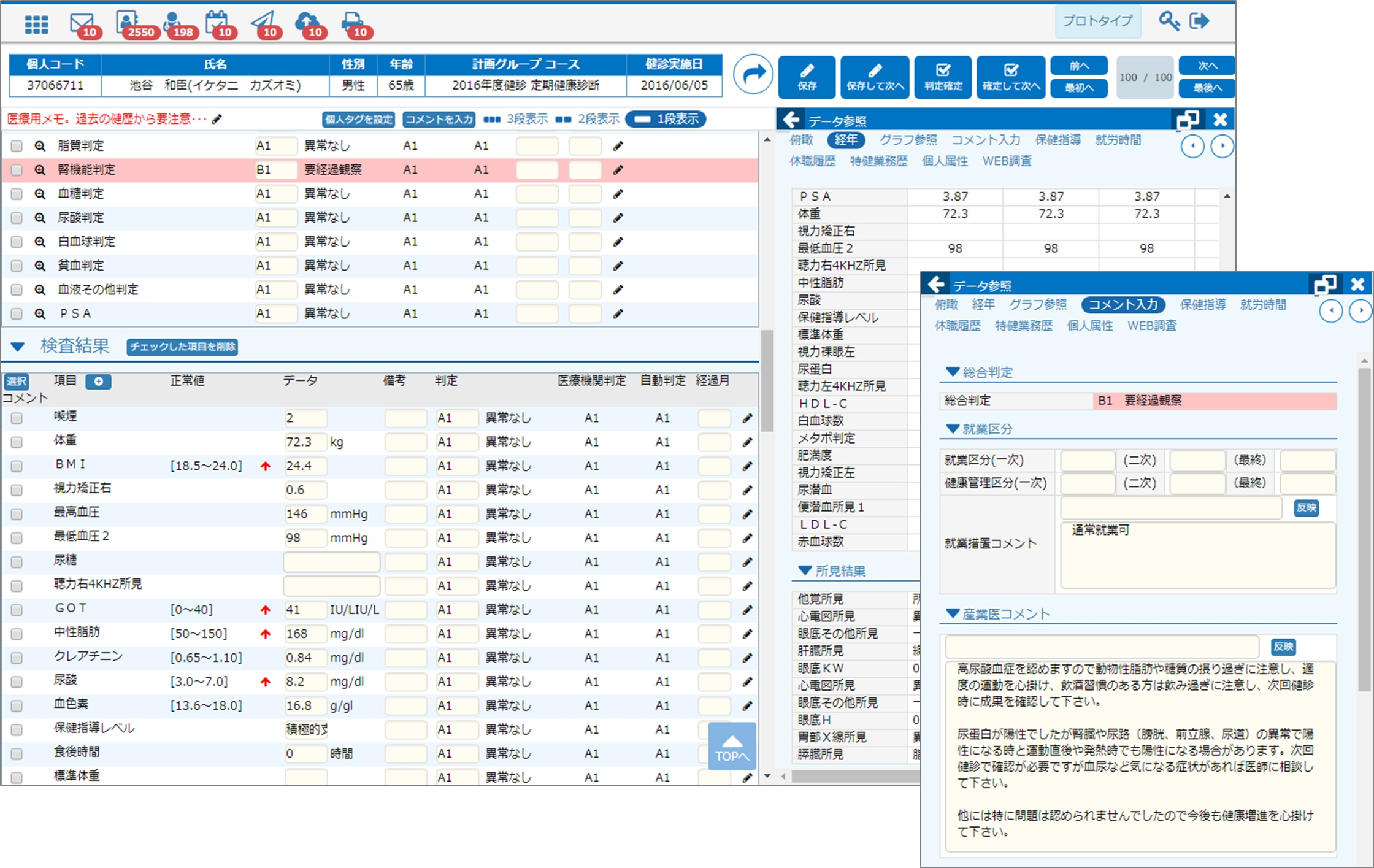Click next circle arrow in rear データ参照 panel
Screen dimensions: 1374x868
(1222, 146)
